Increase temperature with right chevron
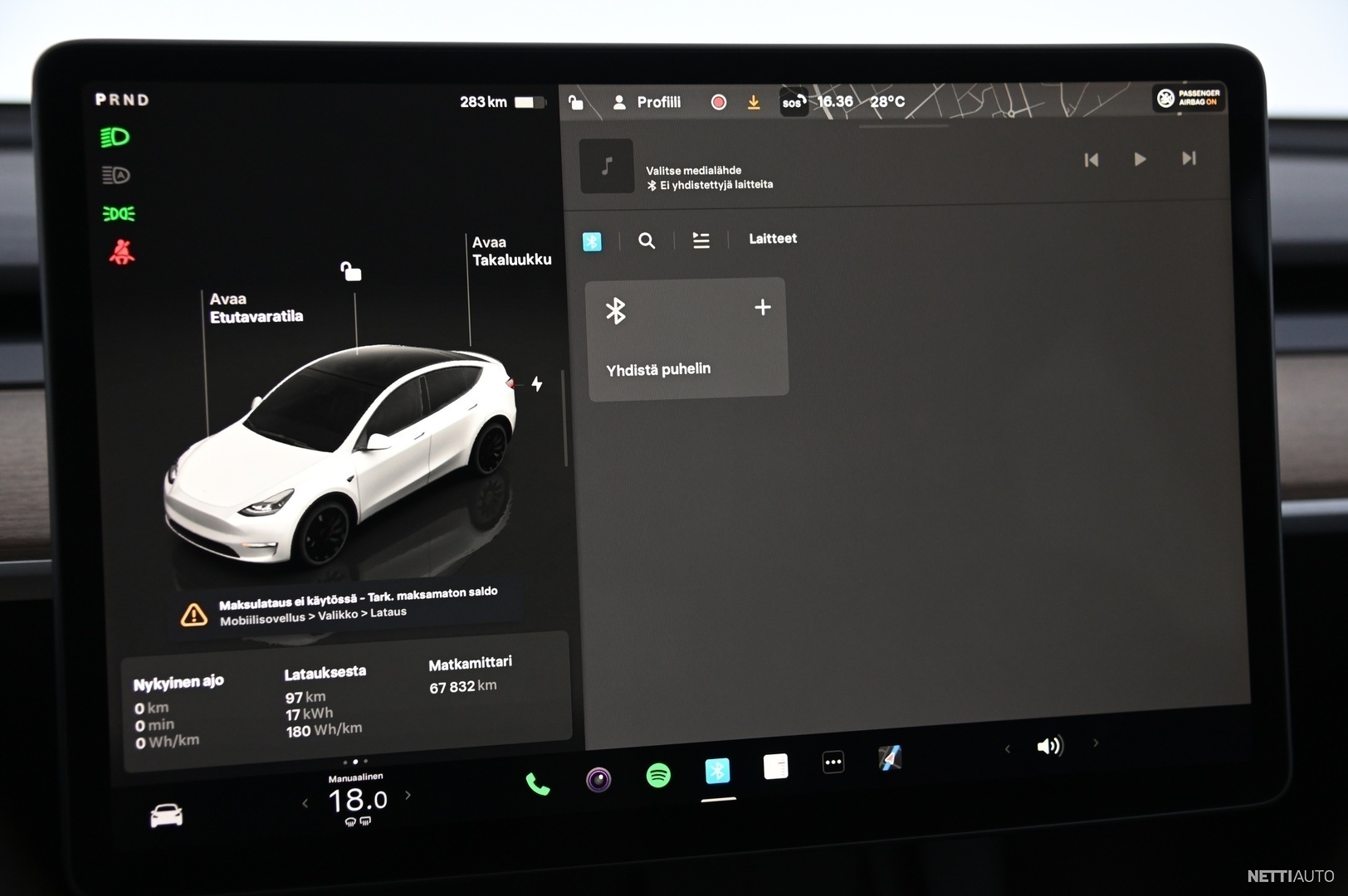 pos(408,795)
